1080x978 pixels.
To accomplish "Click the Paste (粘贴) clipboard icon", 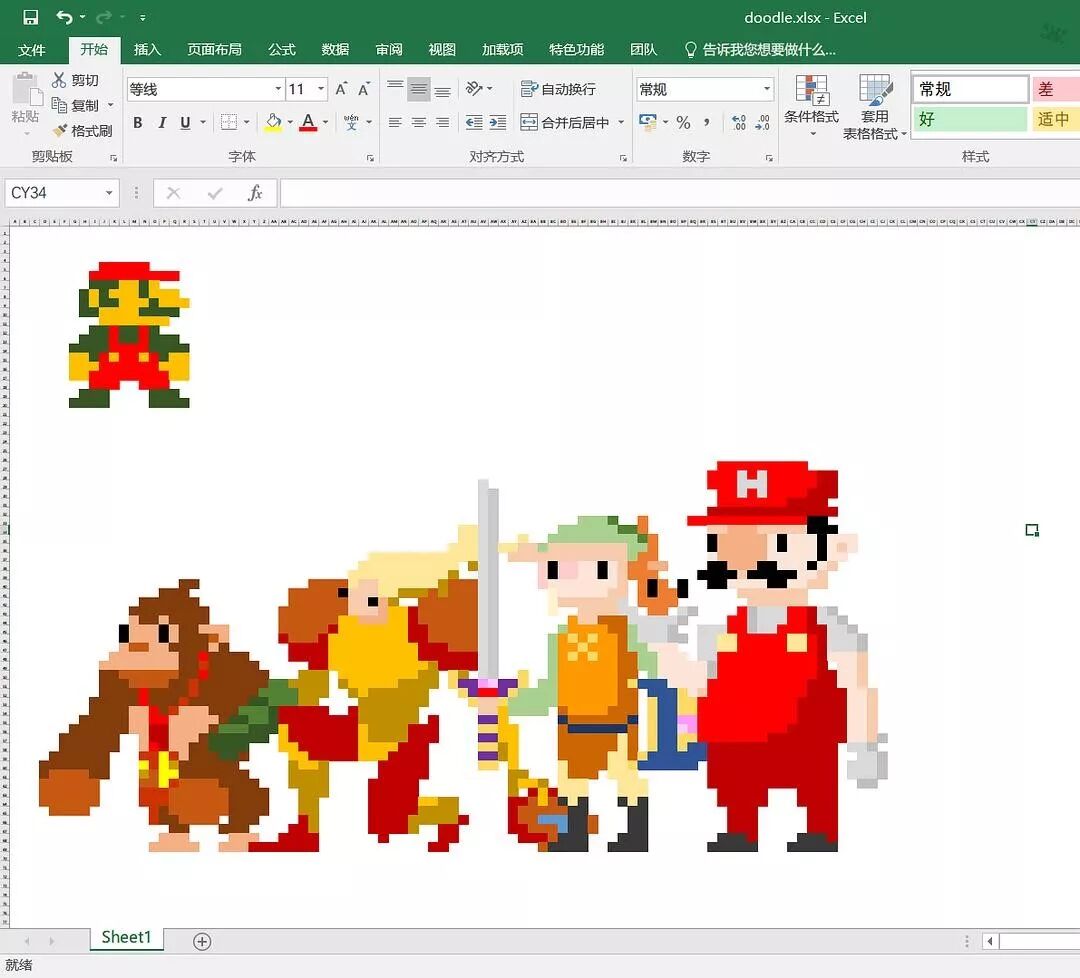I will [26, 91].
